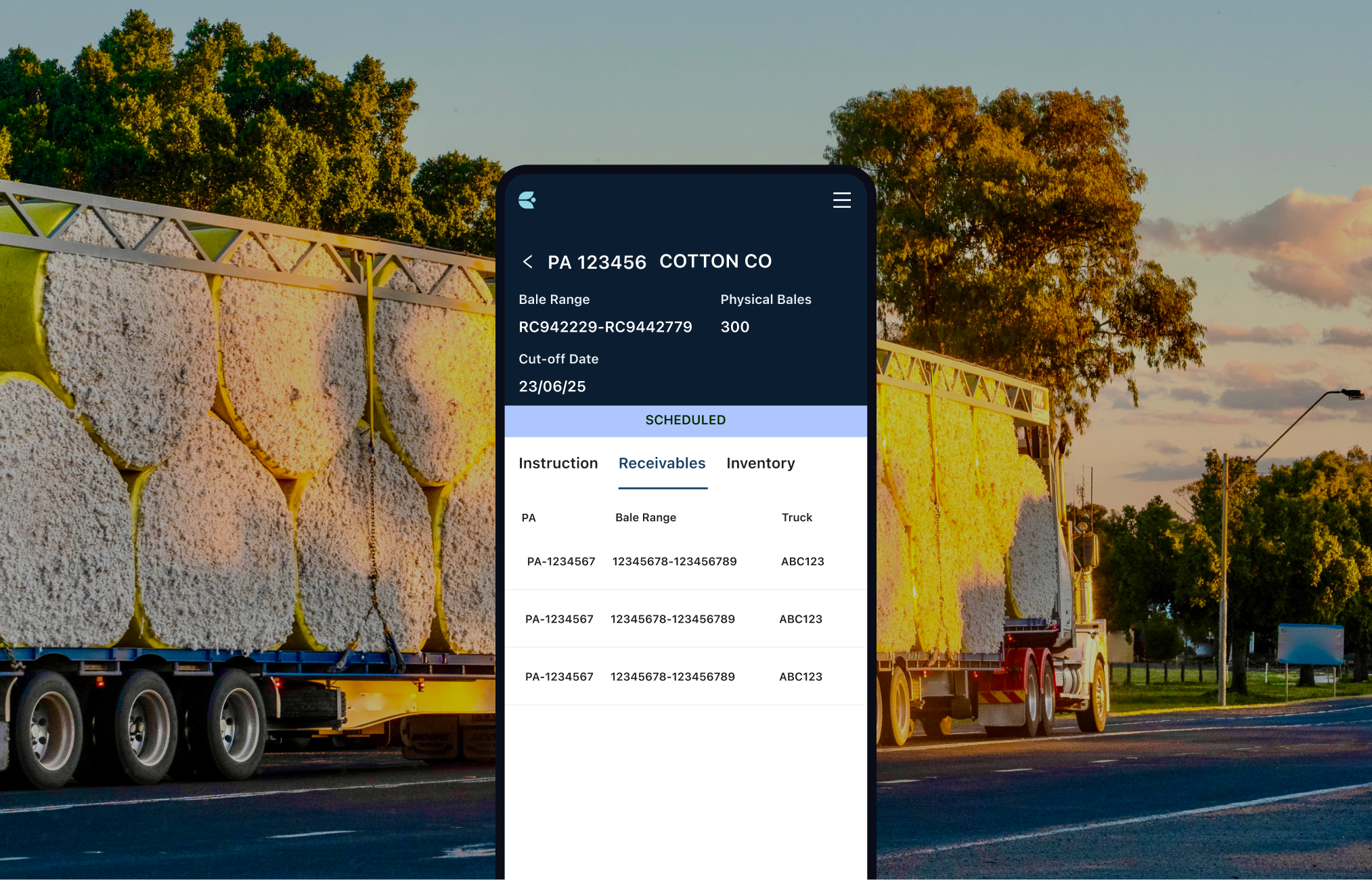Click the Truck column header
This screenshot has width=1372, height=880.
tap(797, 518)
